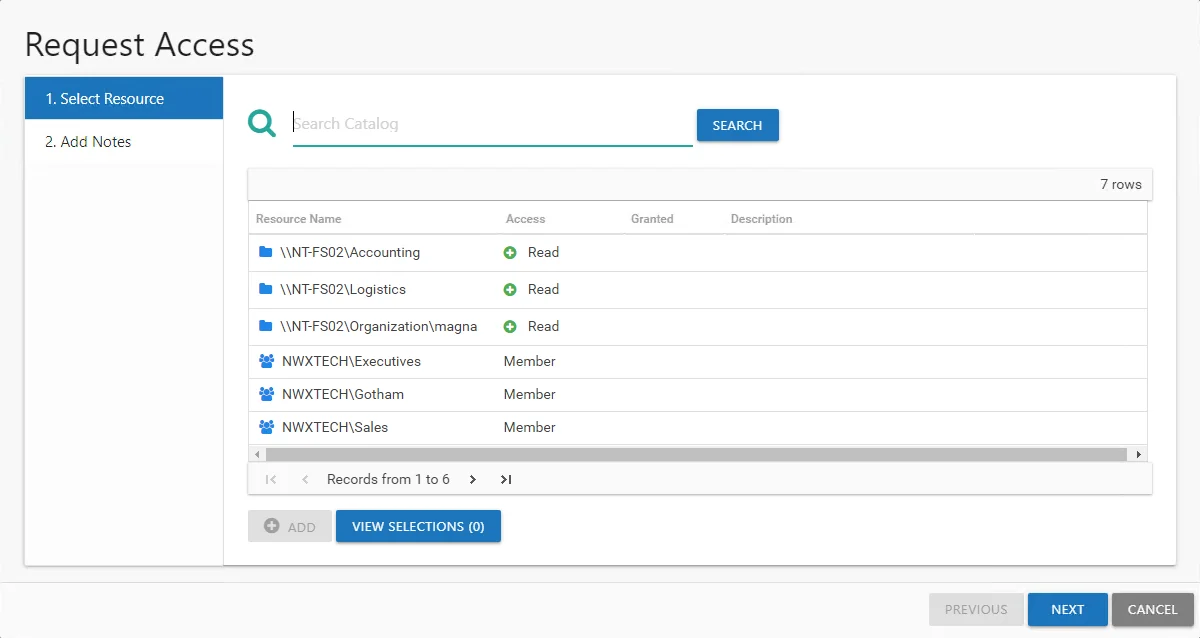Click left arrow of horizontal scrollbar
1200x638 pixels.
(257, 454)
